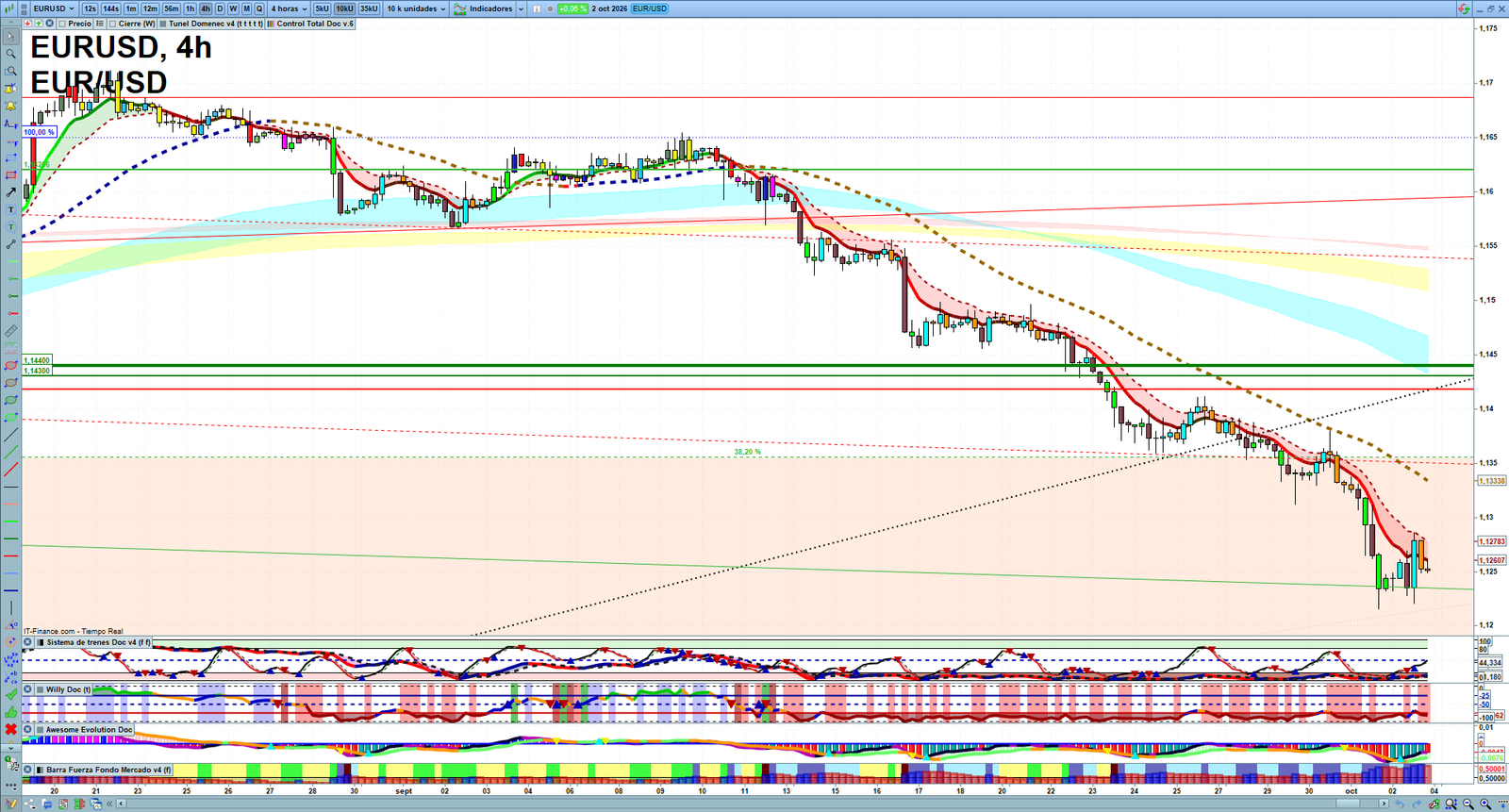
Task: Switch to the 1h timeframe
Action: (x=191, y=8)
